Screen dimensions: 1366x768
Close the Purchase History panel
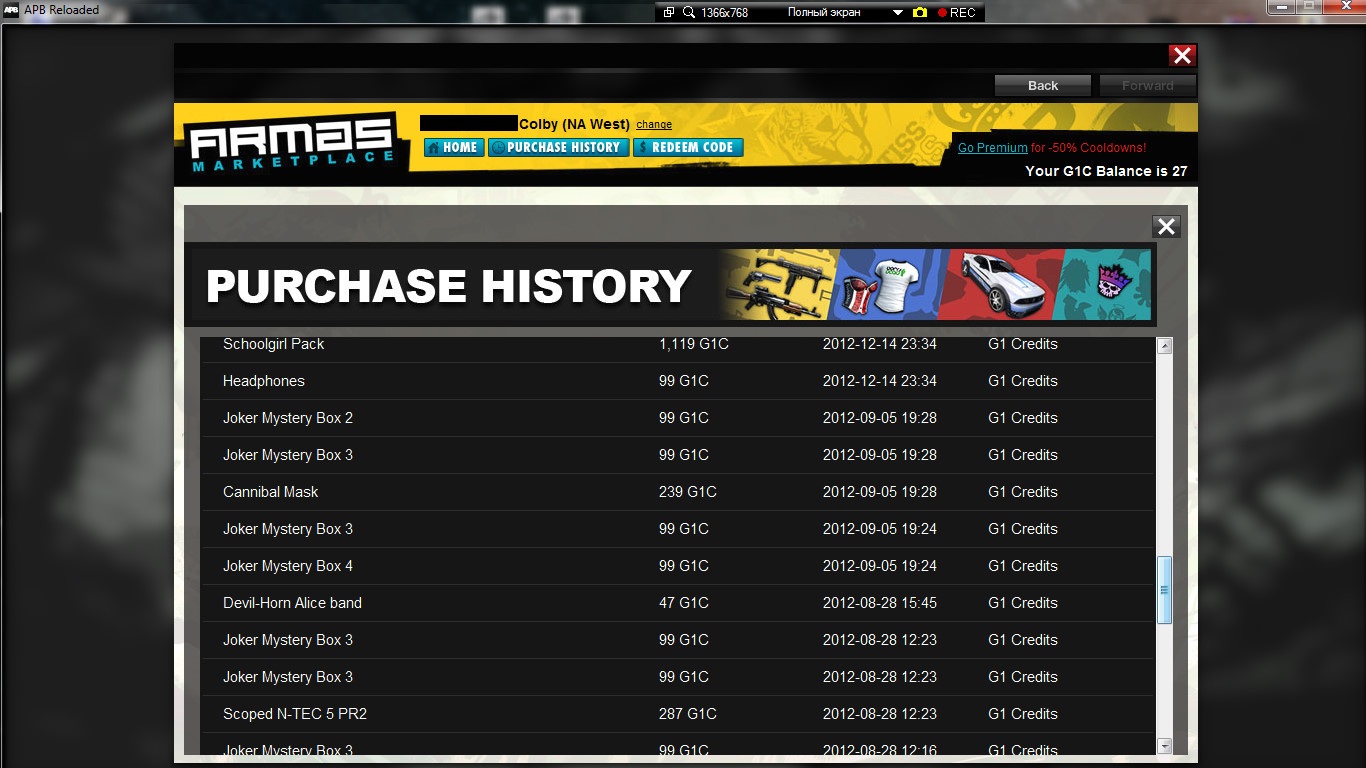click(1166, 226)
